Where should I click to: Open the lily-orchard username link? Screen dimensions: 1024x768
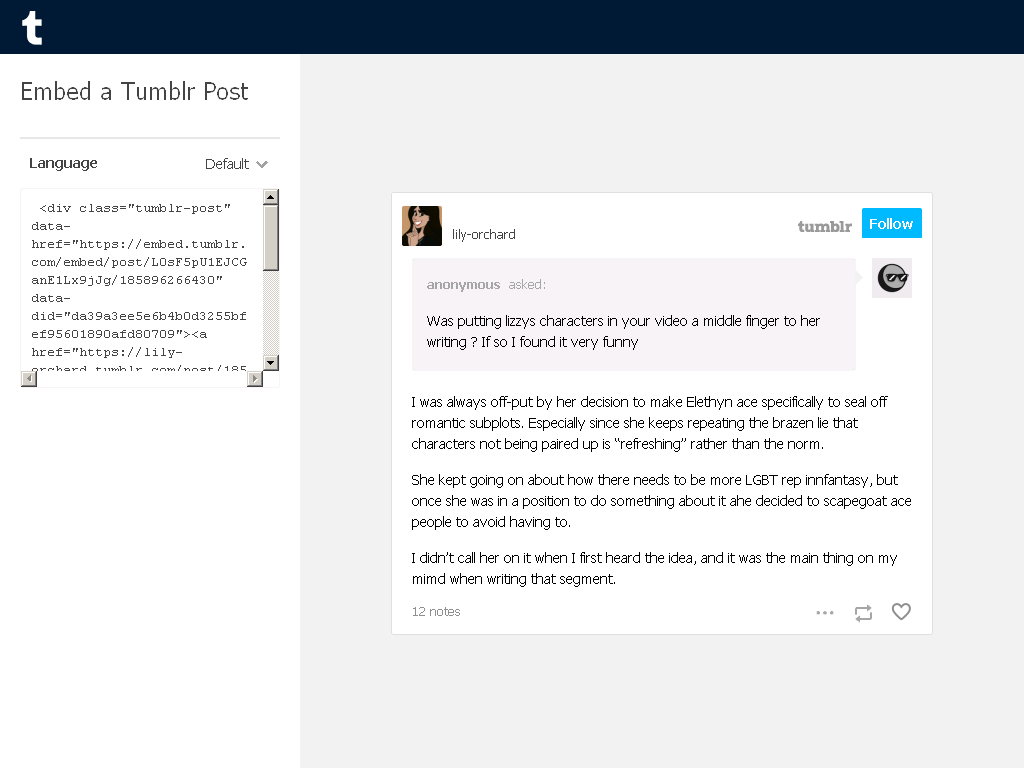click(x=483, y=234)
